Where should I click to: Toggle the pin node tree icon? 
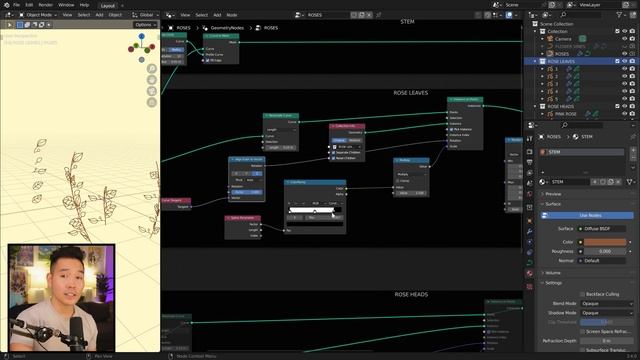point(379,15)
